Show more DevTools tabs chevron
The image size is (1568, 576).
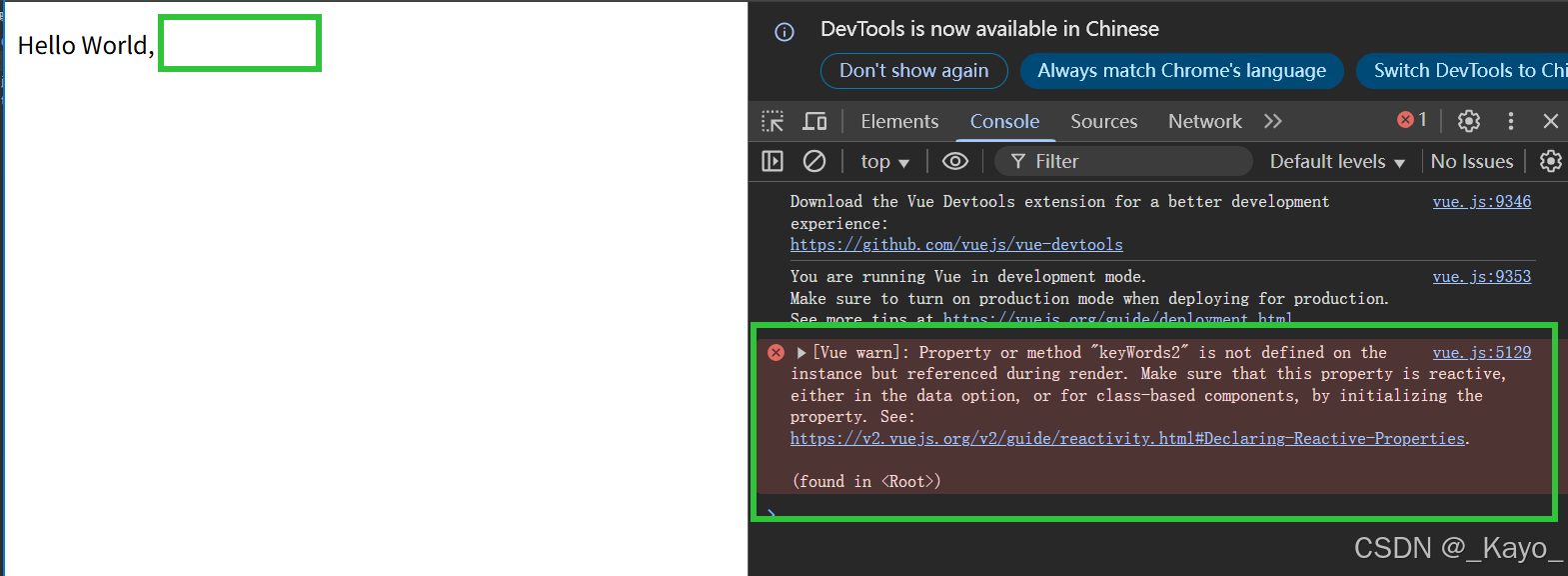point(1272,121)
